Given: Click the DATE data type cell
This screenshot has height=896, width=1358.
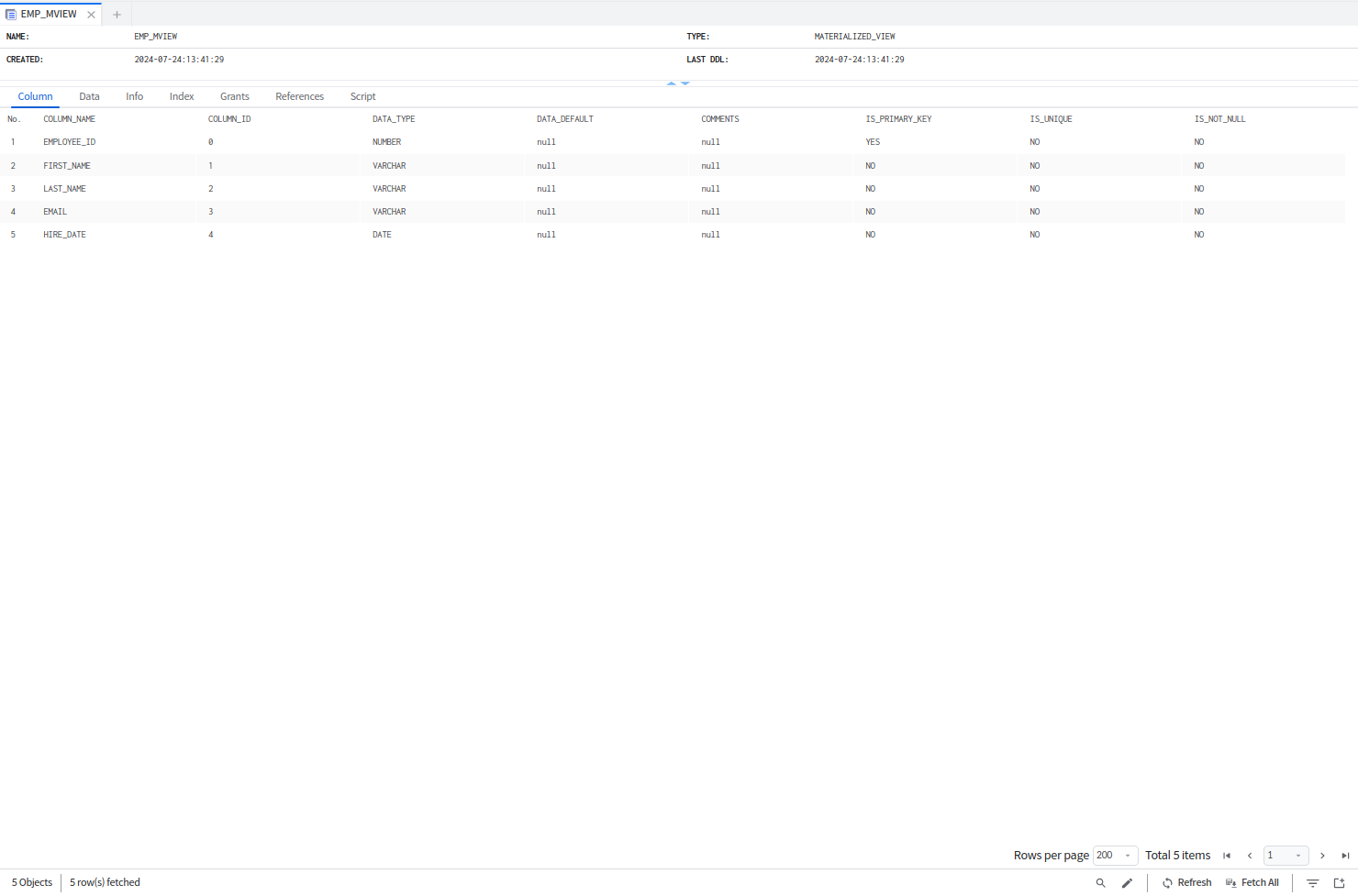Looking at the screenshot, I should coord(382,235).
